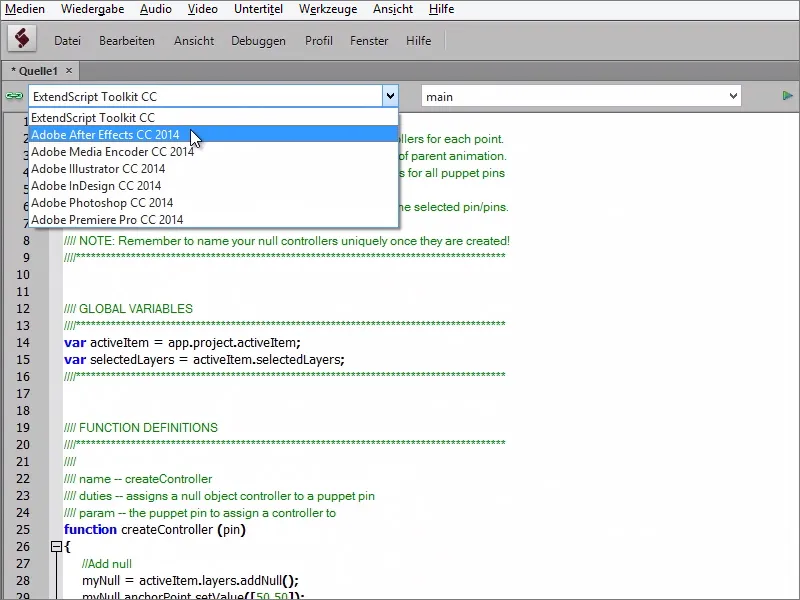This screenshot has height=600, width=800.
Task: Open the Audio menu
Action: pos(156,9)
